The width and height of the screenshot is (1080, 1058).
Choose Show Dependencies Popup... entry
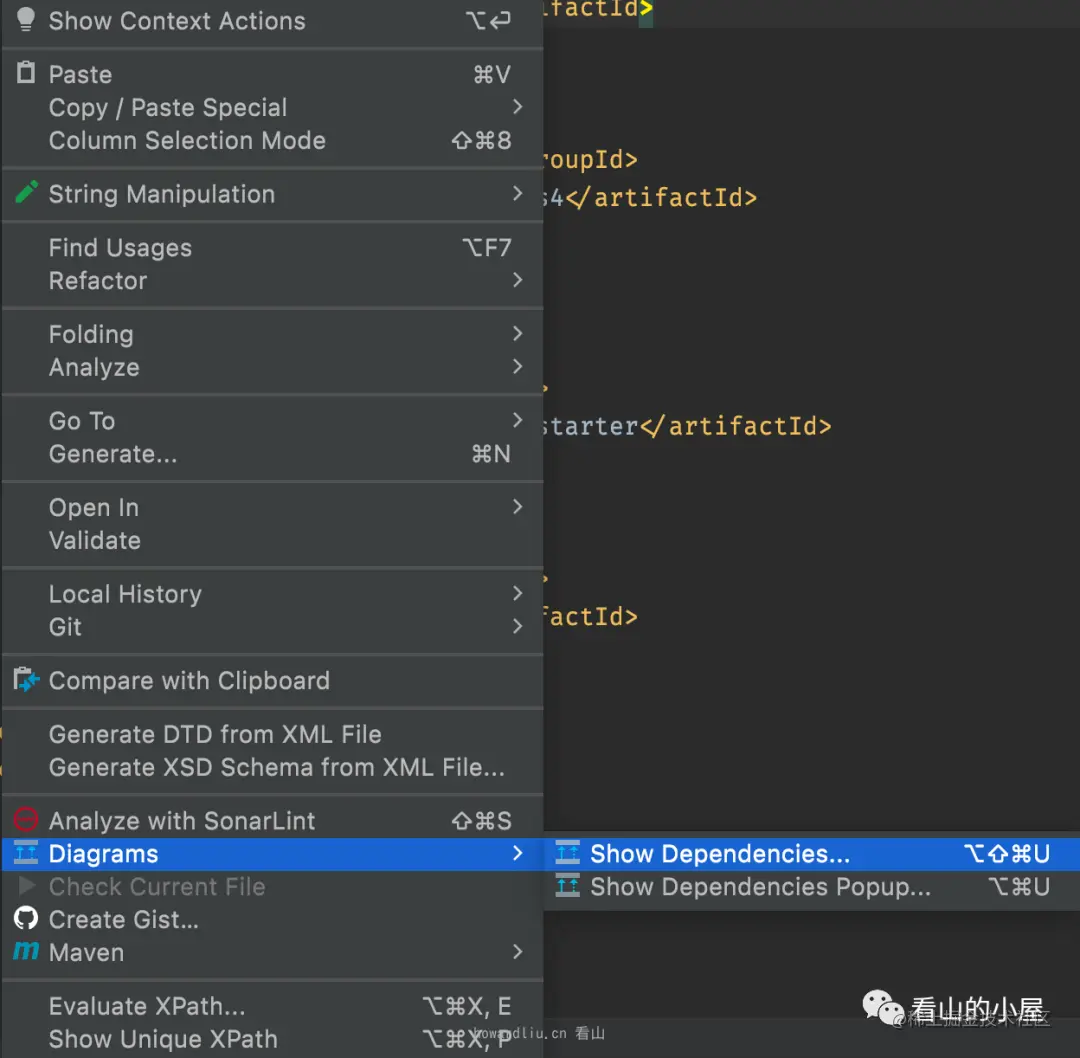pyautogui.click(x=760, y=886)
